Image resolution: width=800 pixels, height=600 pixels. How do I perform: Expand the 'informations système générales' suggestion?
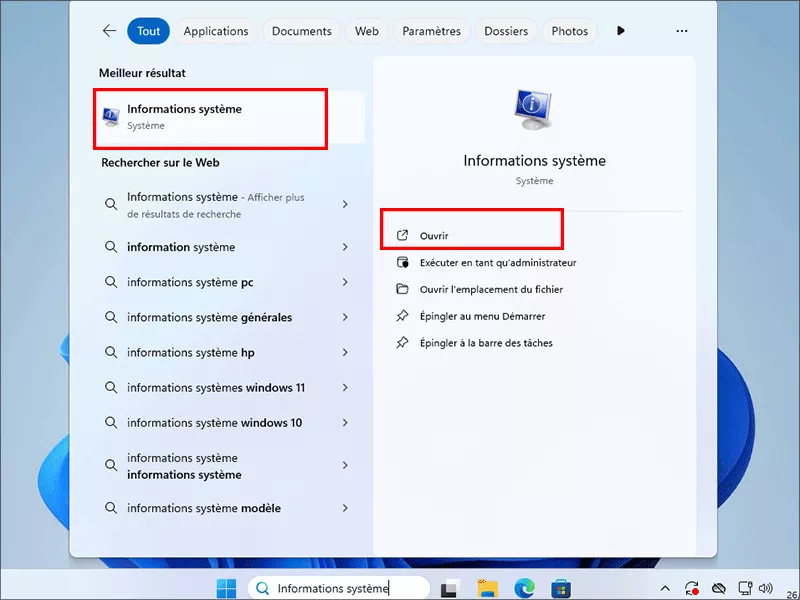click(345, 317)
